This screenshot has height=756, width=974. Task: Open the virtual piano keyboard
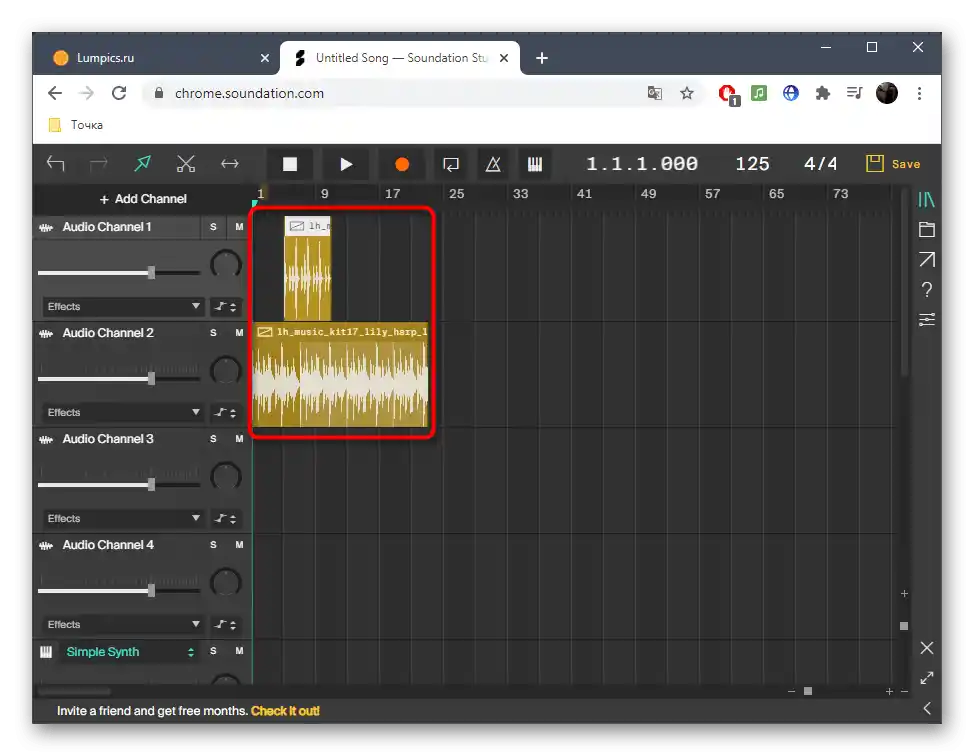click(x=535, y=164)
